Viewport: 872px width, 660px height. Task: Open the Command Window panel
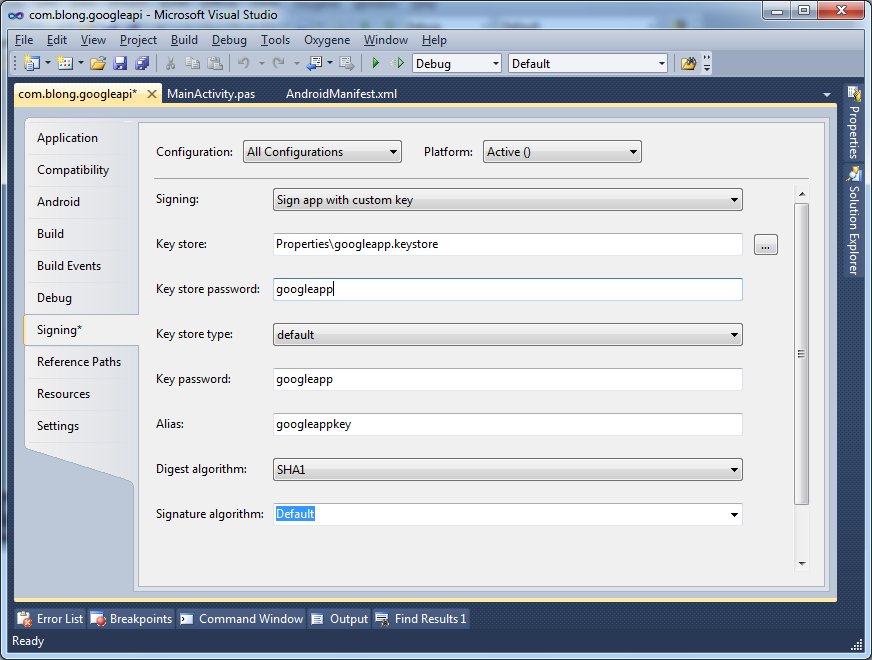(241, 619)
